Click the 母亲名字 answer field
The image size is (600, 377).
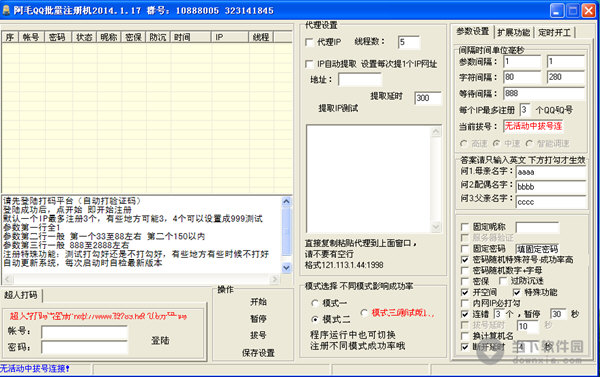(551, 172)
